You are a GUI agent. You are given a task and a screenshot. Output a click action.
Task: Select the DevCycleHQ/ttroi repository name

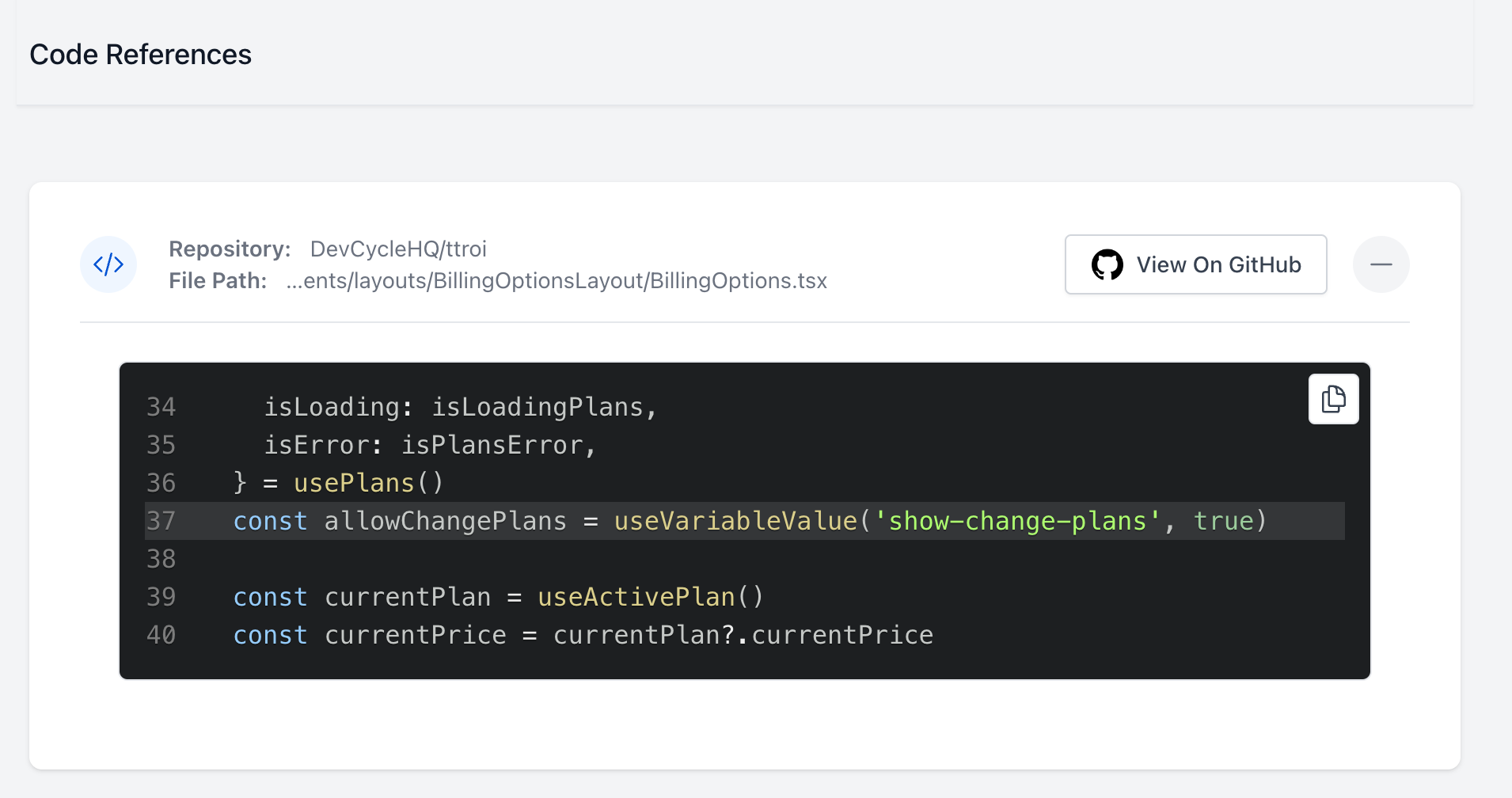pyautogui.click(x=398, y=249)
